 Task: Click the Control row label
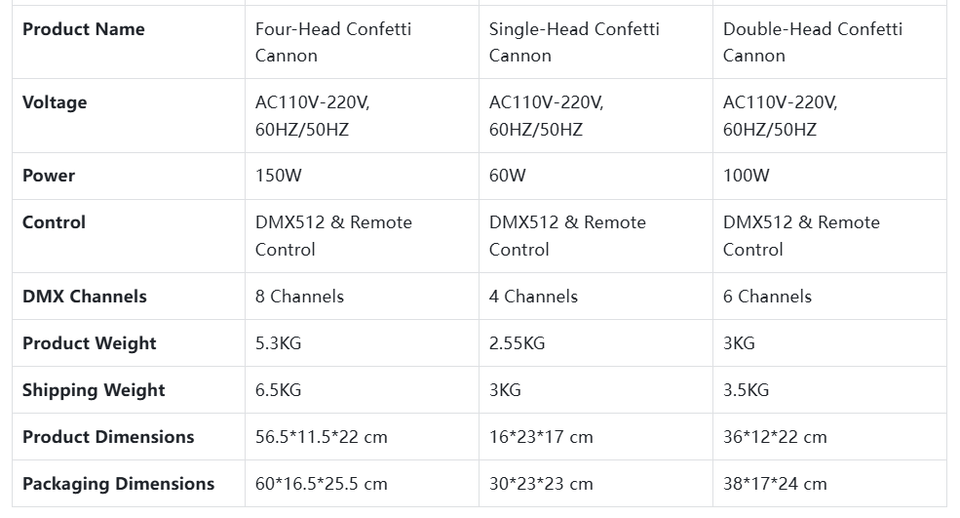tap(54, 222)
